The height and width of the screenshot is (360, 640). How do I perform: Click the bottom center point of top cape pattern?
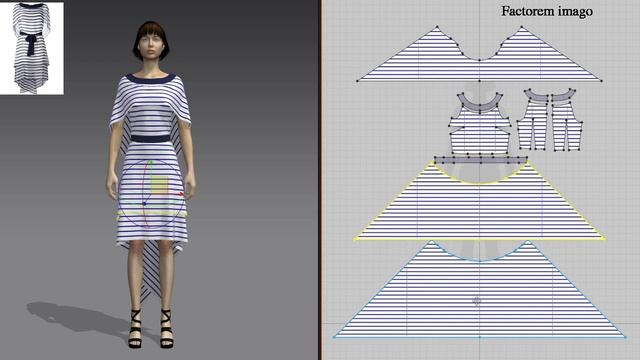(x=480, y=81)
